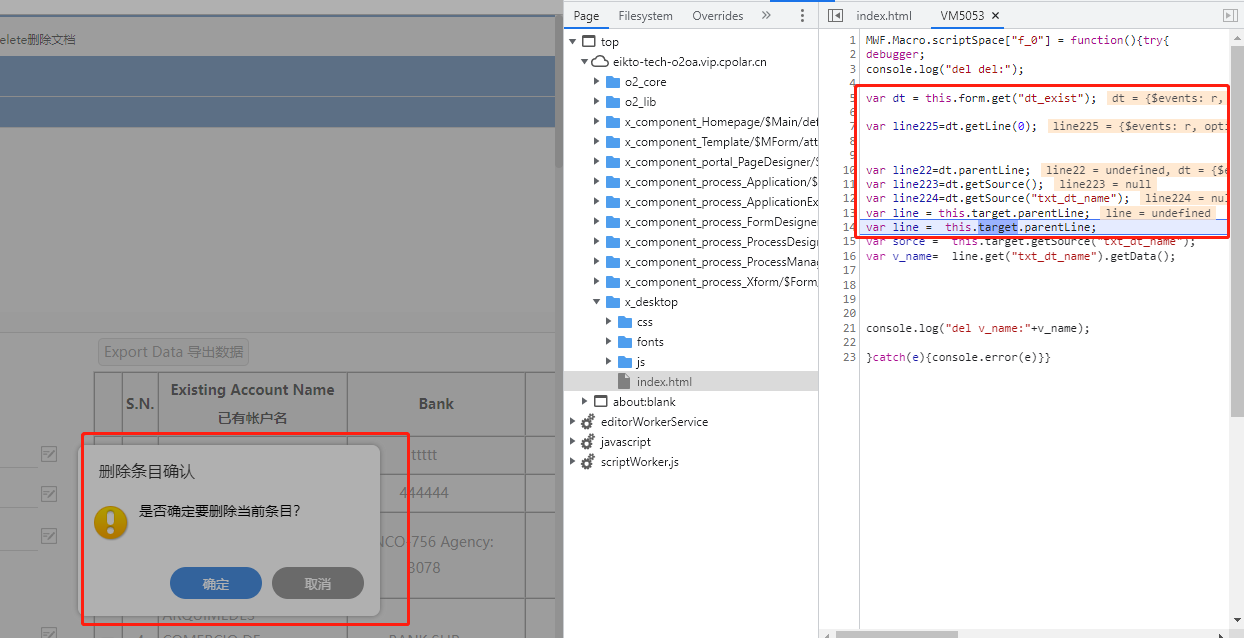Click the show navigator sidebar icon
The height and width of the screenshot is (638, 1244).
tap(835, 16)
